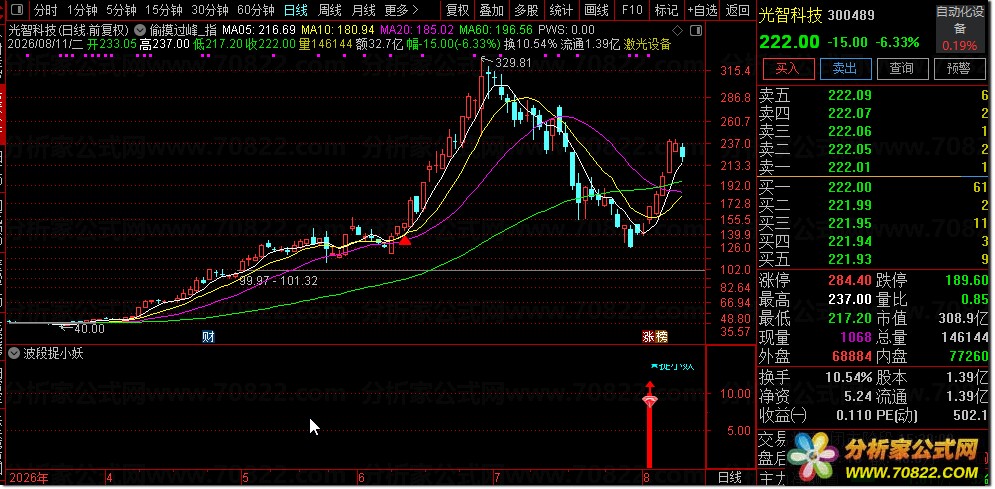Open the 自动化设备 sector block
The image size is (995, 489).
pos(959,28)
